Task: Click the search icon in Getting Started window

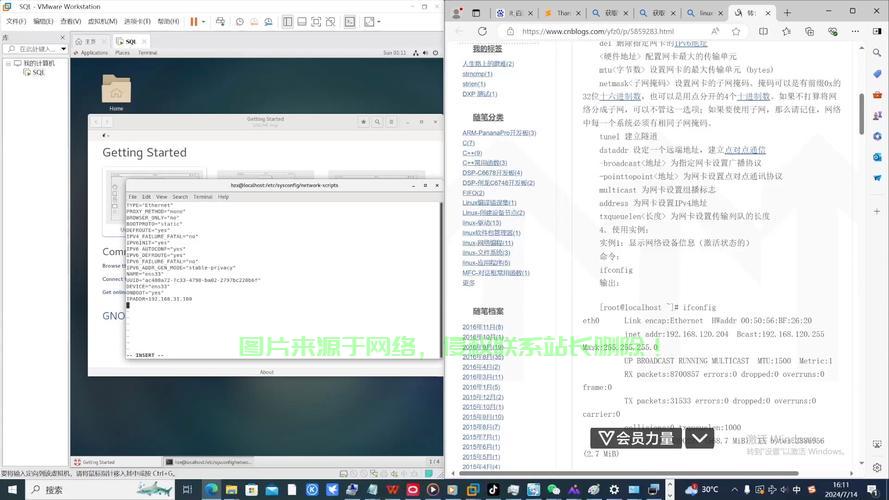Action: point(377,122)
